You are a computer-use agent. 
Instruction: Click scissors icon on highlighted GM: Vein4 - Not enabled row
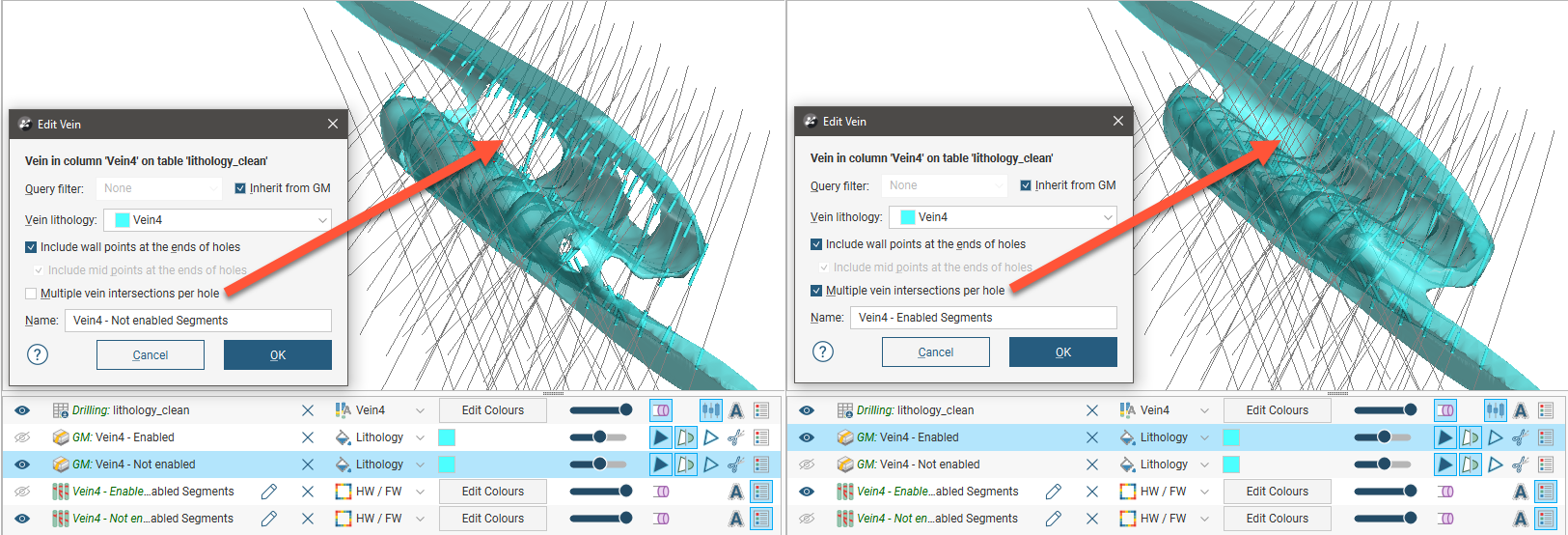736,465
